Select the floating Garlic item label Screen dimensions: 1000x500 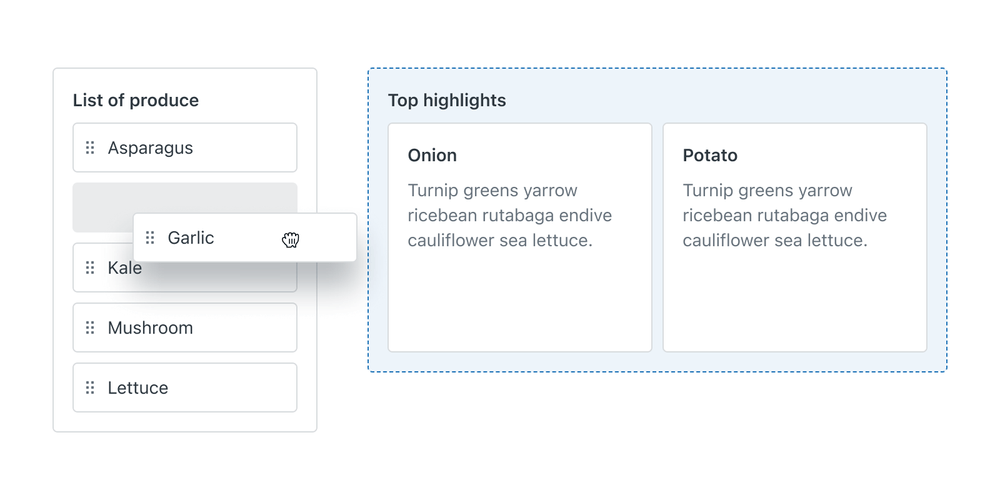(191, 238)
